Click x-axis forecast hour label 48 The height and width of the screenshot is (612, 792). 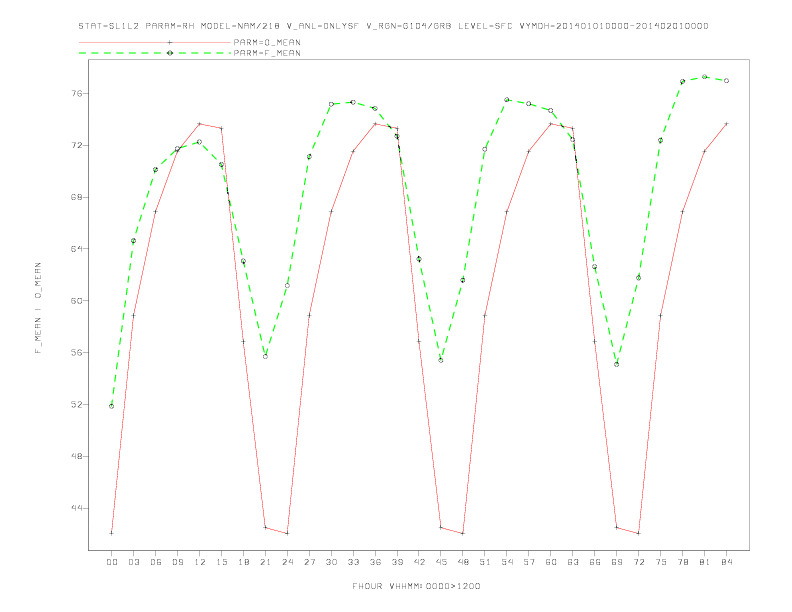click(x=463, y=562)
